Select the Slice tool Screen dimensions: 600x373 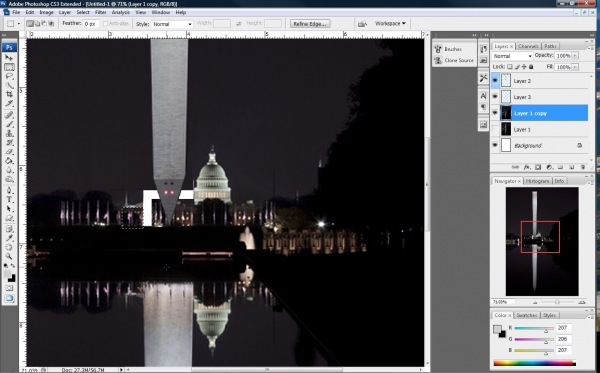(9, 103)
